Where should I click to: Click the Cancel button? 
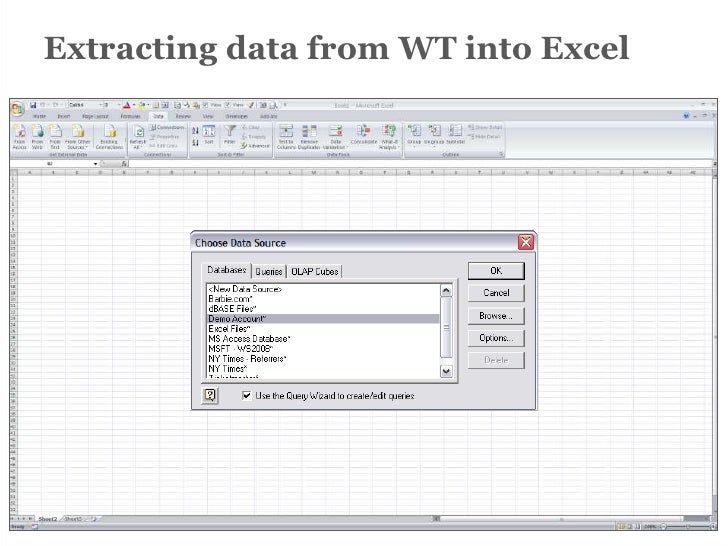click(496, 293)
